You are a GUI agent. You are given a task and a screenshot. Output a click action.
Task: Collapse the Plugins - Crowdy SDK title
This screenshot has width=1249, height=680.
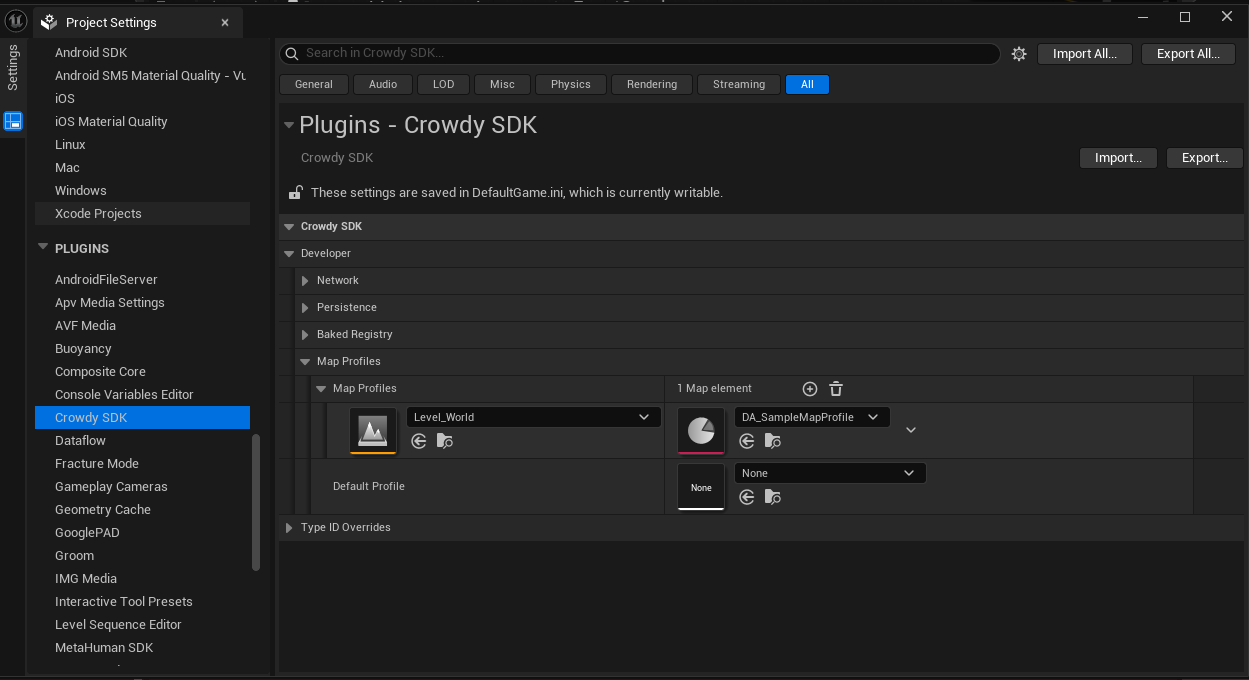[x=289, y=125]
